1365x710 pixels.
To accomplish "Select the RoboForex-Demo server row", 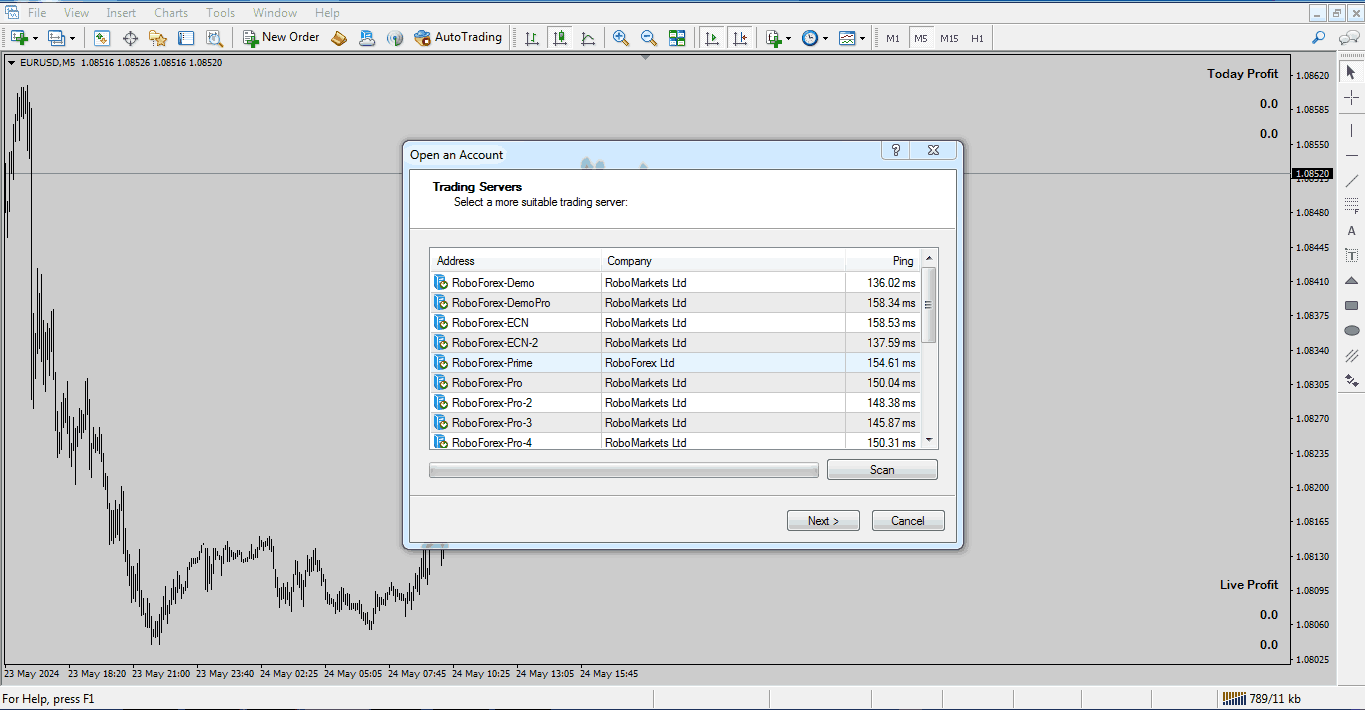I will coord(676,283).
